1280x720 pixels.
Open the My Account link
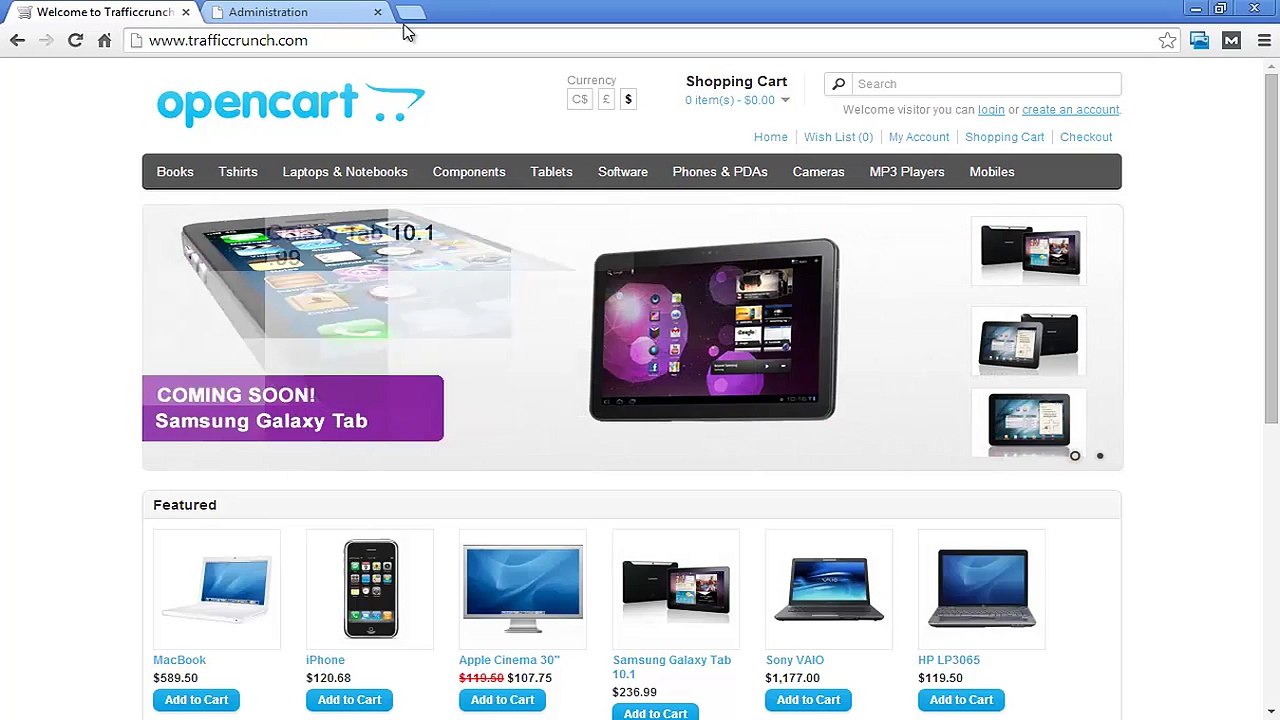(x=919, y=137)
